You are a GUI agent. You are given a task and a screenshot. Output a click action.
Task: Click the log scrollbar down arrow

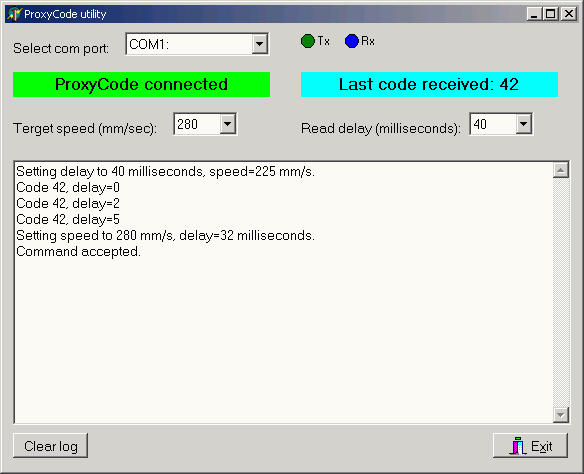pyautogui.click(x=561, y=414)
